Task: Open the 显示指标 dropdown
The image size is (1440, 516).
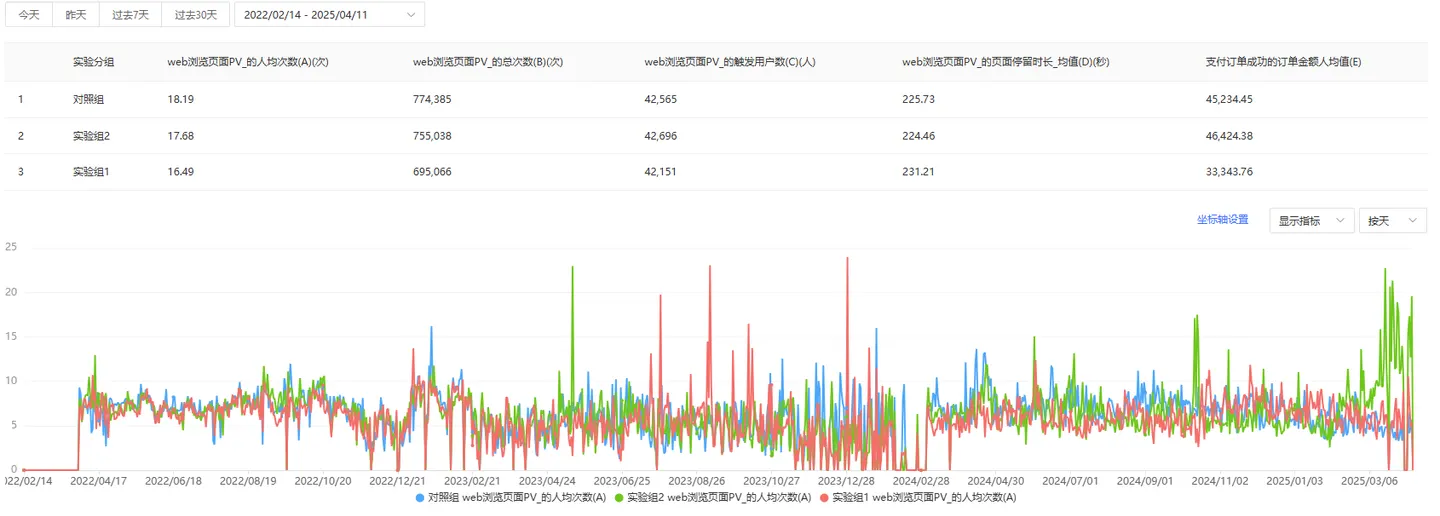Action: [1312, 221]
